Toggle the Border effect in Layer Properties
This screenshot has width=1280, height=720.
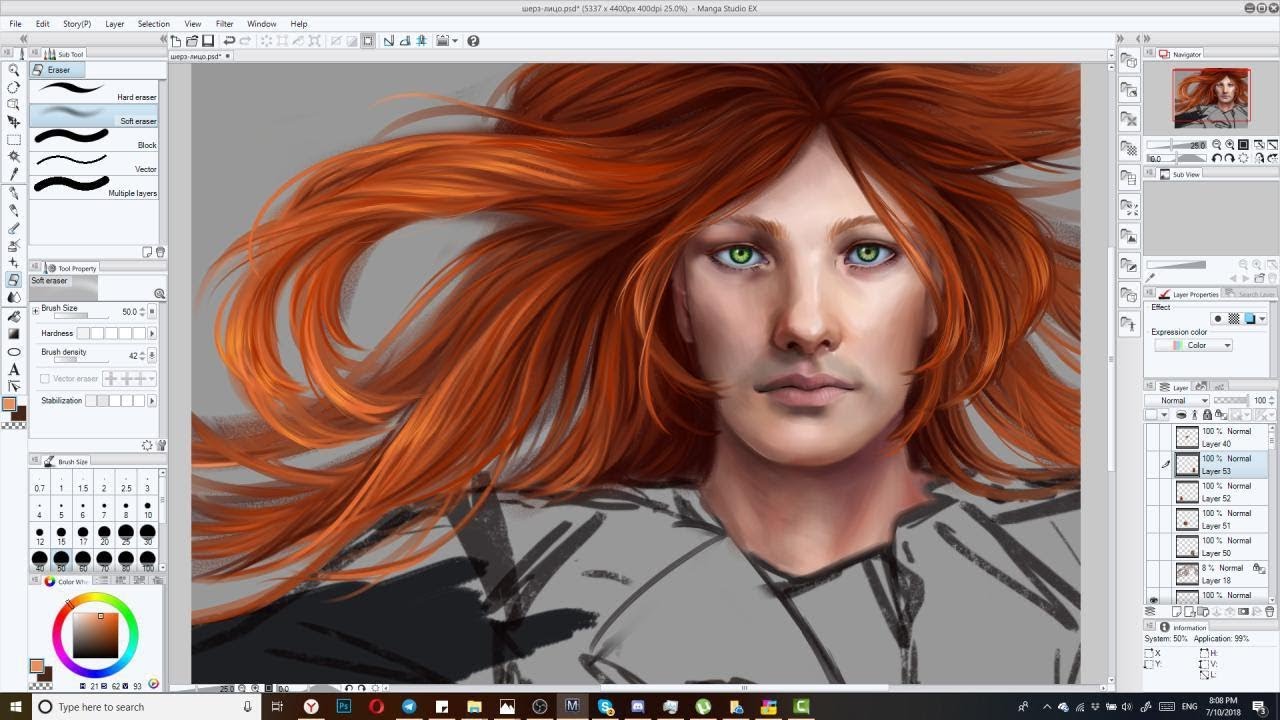(1217, 319)
